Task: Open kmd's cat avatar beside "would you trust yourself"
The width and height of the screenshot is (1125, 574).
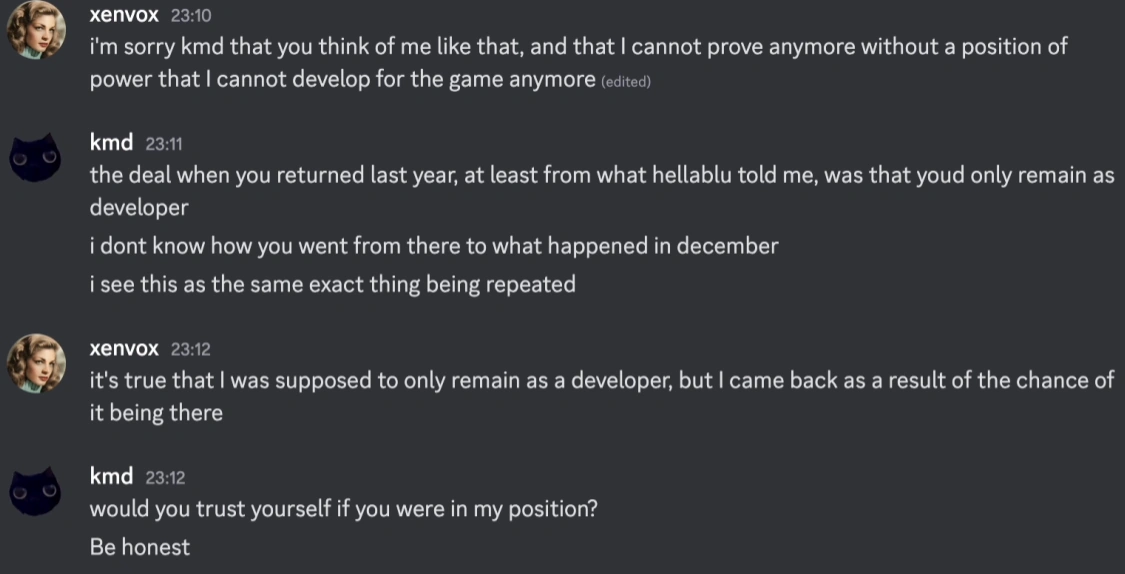Action: (37, 491)
